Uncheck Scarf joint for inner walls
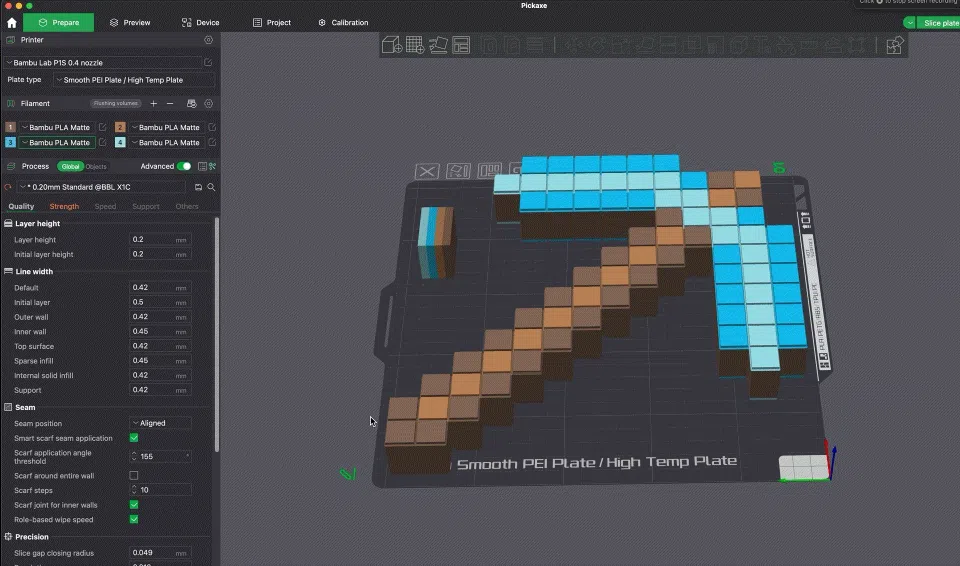The height and width of the screenshot is (566, 960). [x=134, y=505]
